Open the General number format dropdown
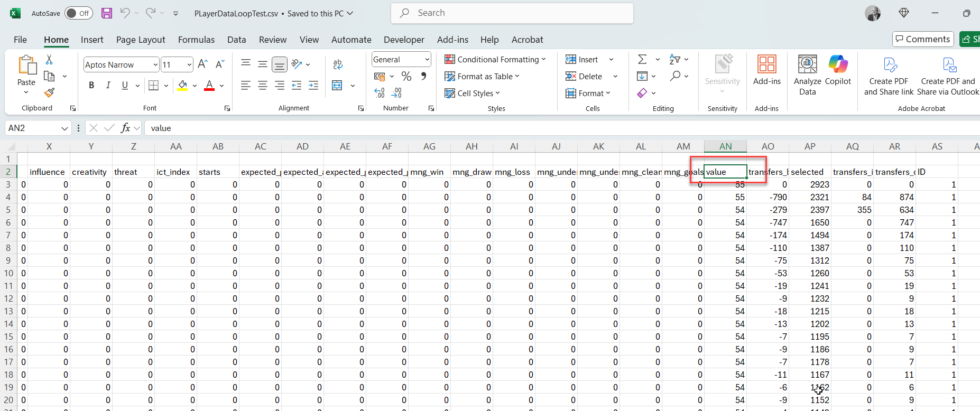This screenshot has width=980, height=411. pyautogui.click(x=427, y=59)
